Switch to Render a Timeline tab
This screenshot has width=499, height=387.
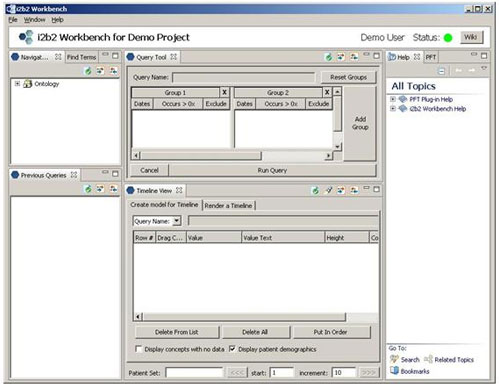tap(228, 206)
